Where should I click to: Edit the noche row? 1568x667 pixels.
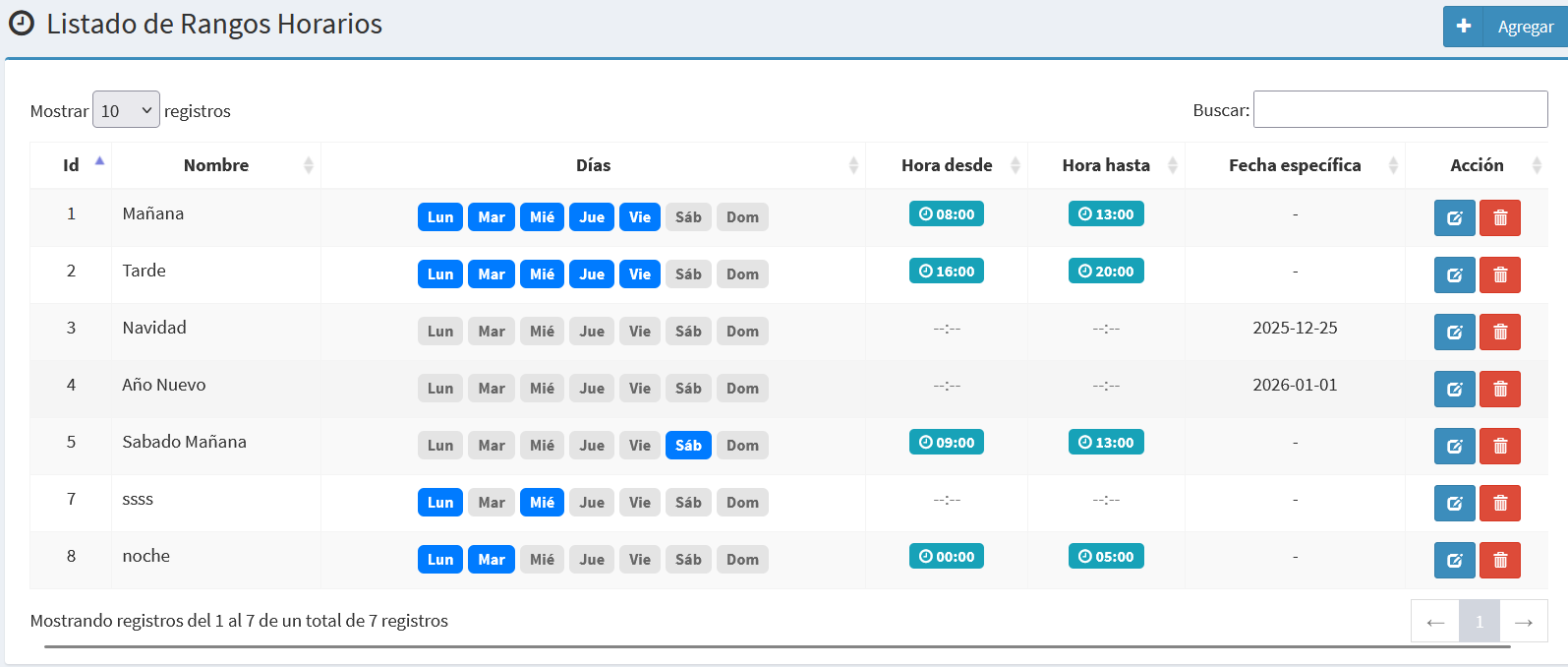click(x=1454, y=560)
